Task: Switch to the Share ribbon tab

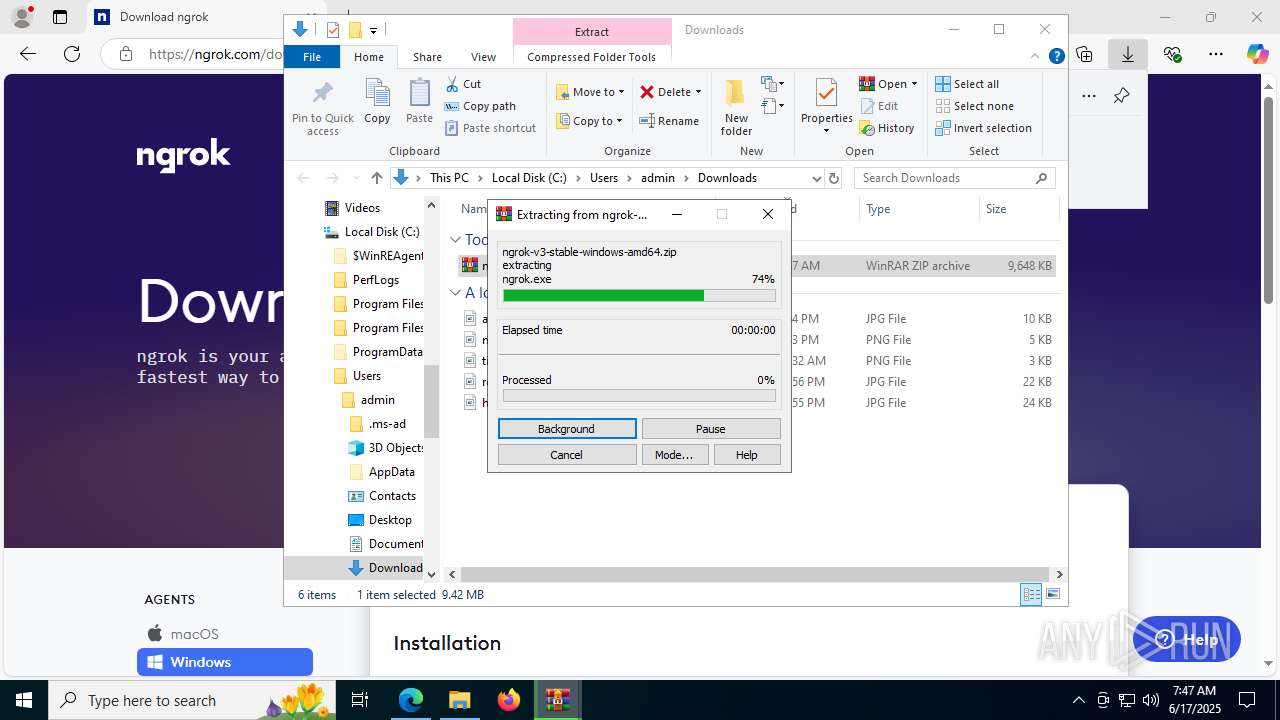Action: 427,57
